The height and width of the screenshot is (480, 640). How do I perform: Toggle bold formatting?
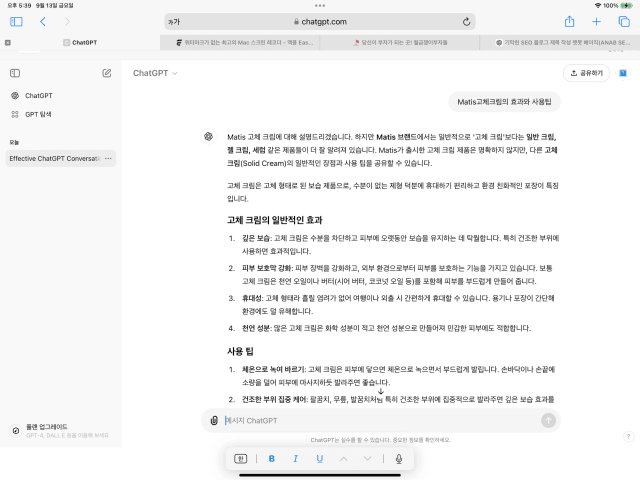271,459
